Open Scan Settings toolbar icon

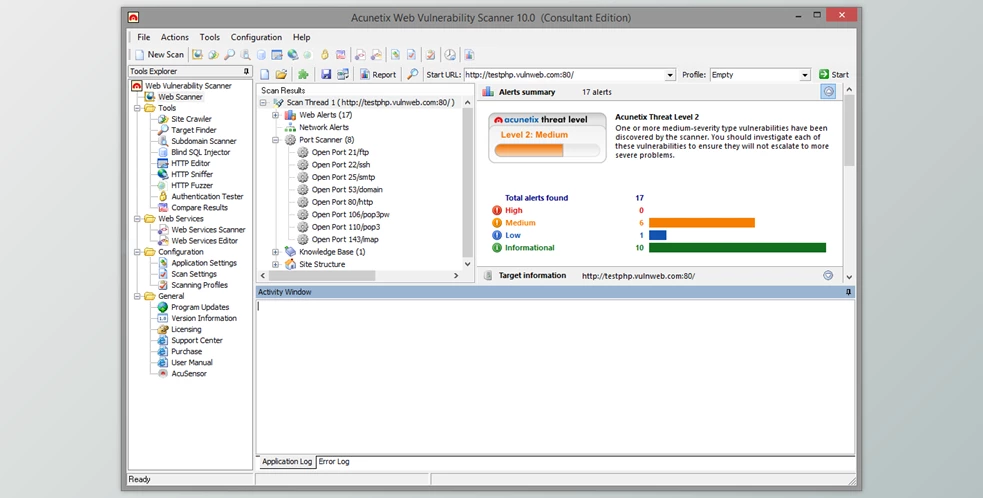tap(411, 55)
